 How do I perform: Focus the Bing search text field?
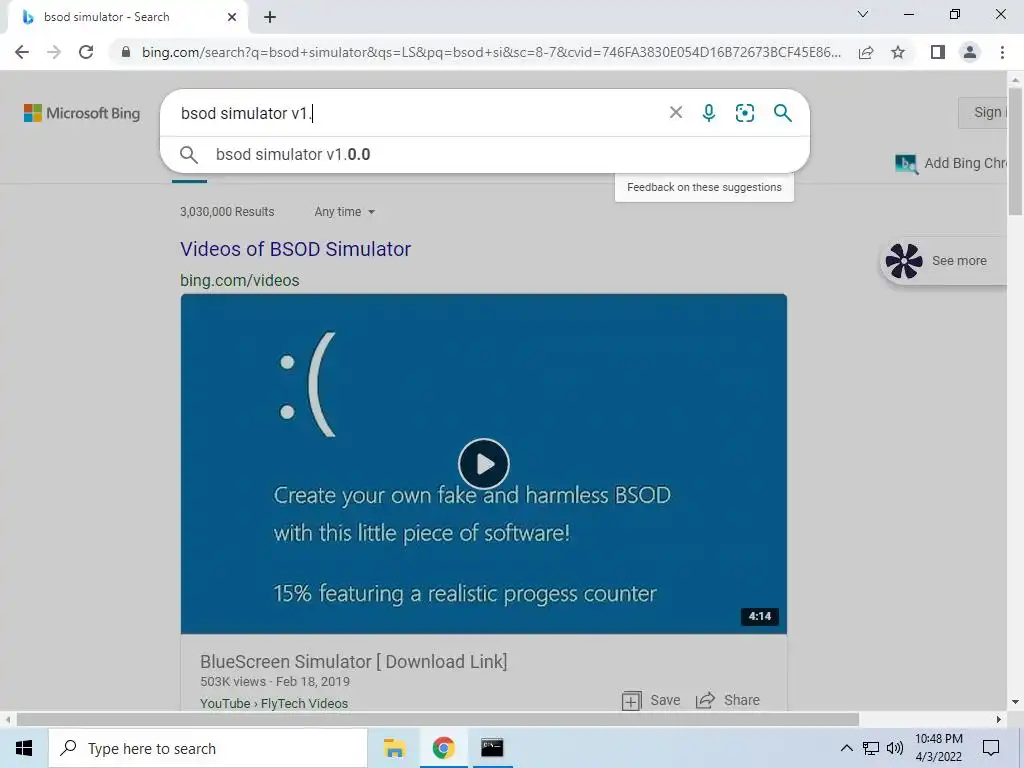point(418,113)
